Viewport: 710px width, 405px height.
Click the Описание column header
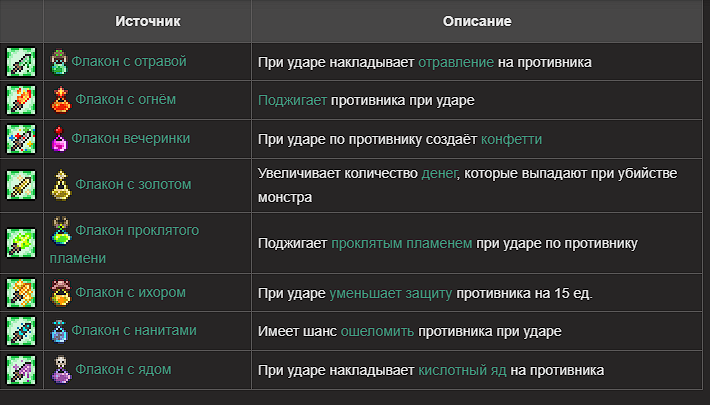tap(477, 21)
